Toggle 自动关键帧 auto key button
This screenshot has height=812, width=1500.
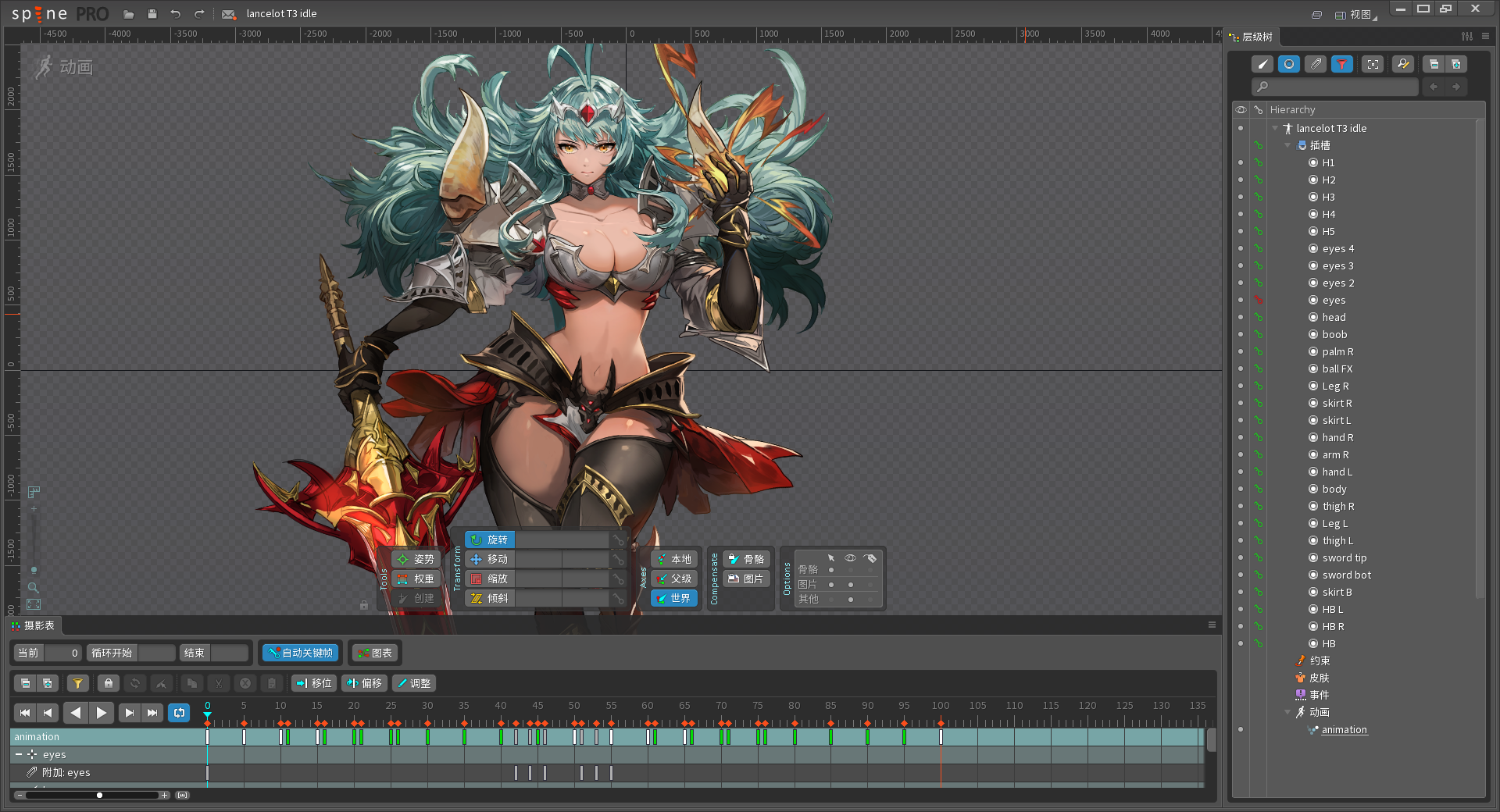pos(300,653)
